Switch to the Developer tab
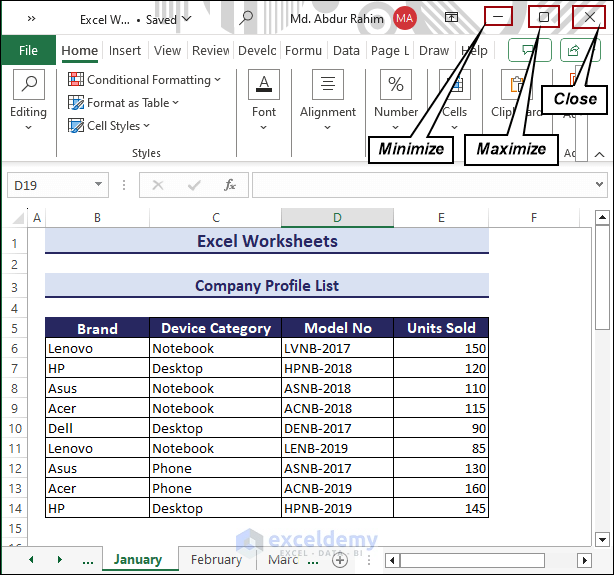Screen dimensions: 614x575 pos(257,51)
